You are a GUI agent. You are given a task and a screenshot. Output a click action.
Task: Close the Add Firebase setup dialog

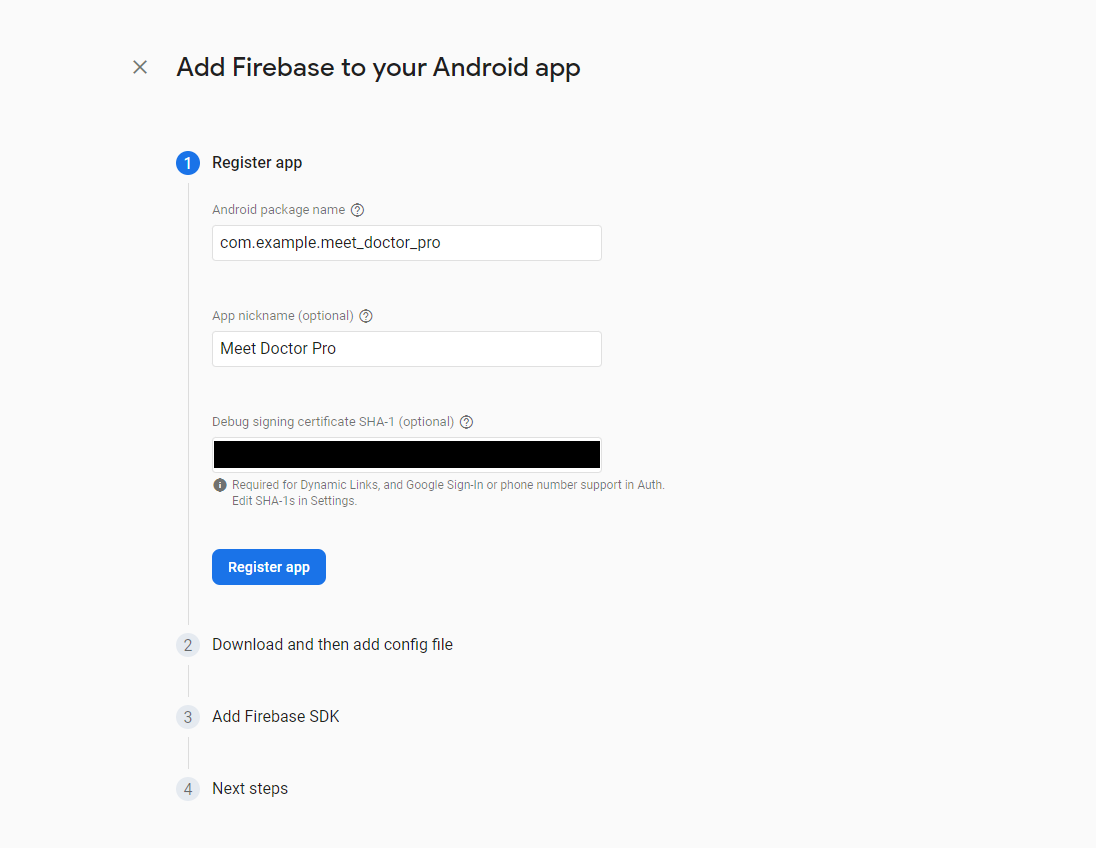pyautogui.click(x=140, y=67)
